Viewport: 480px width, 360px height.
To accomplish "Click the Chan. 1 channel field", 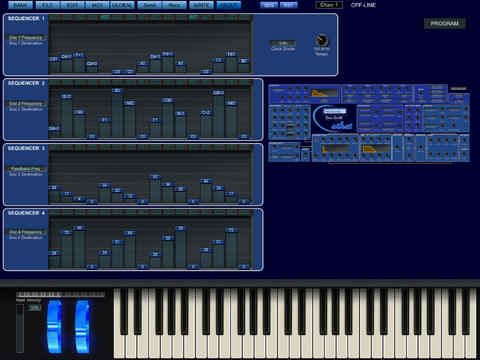I will (329, 5).
